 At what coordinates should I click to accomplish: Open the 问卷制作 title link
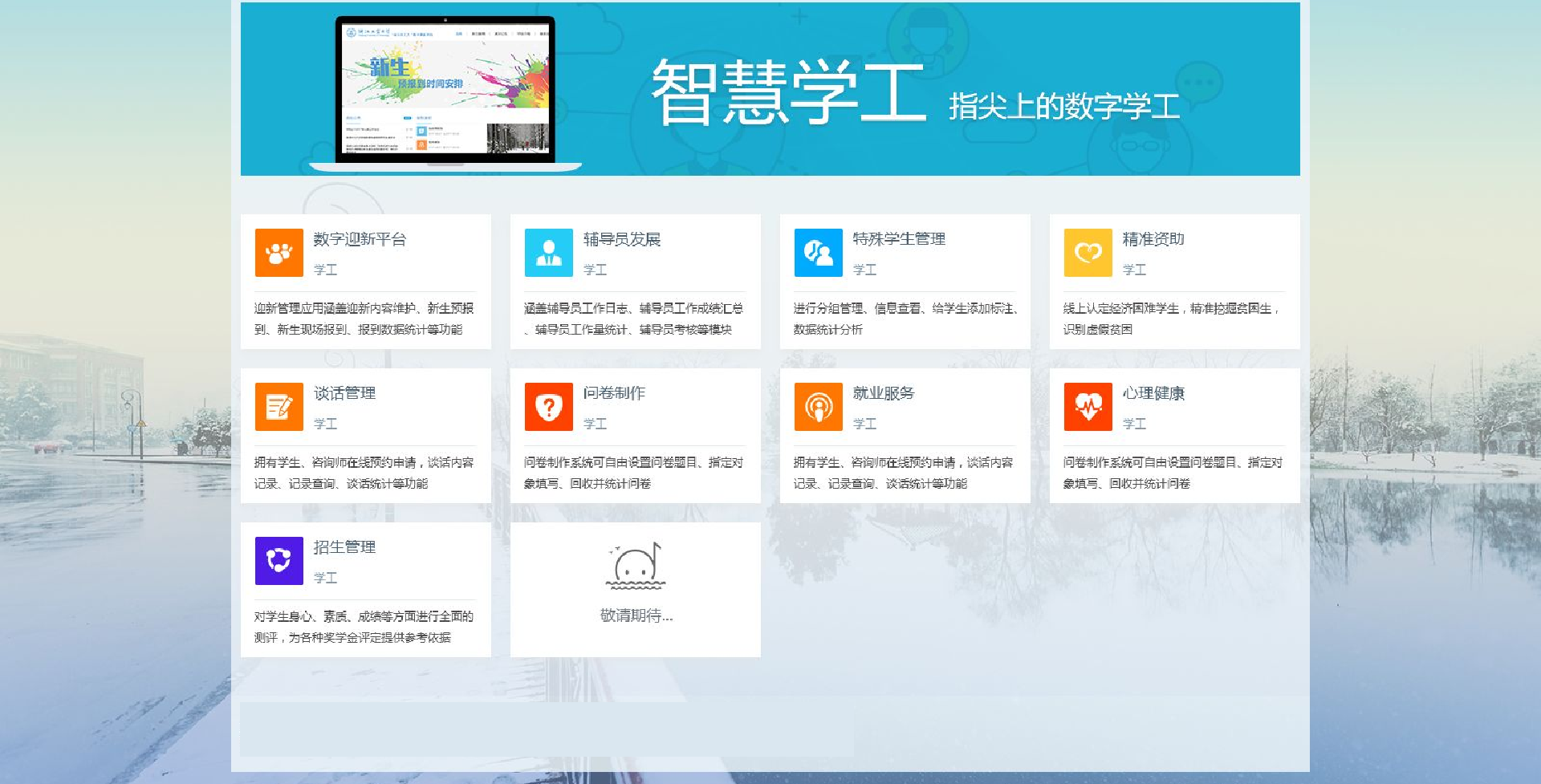614,393
